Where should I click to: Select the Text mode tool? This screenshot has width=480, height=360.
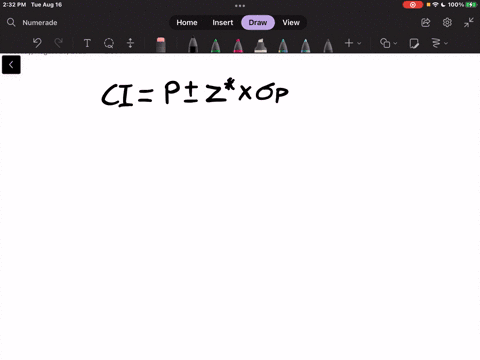87,43
